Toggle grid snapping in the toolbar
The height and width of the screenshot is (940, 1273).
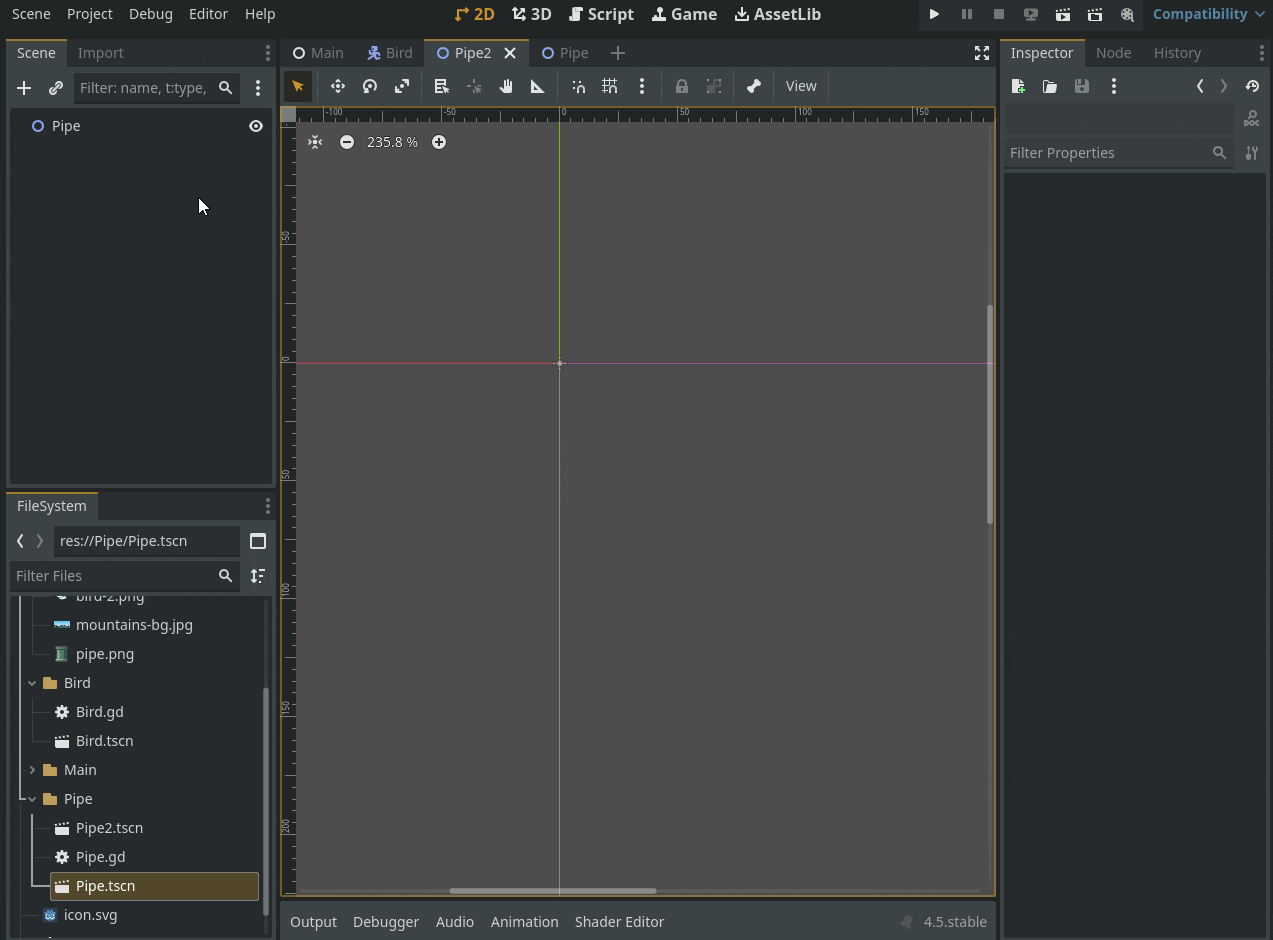pyautogui.click(x=610, y=86)
